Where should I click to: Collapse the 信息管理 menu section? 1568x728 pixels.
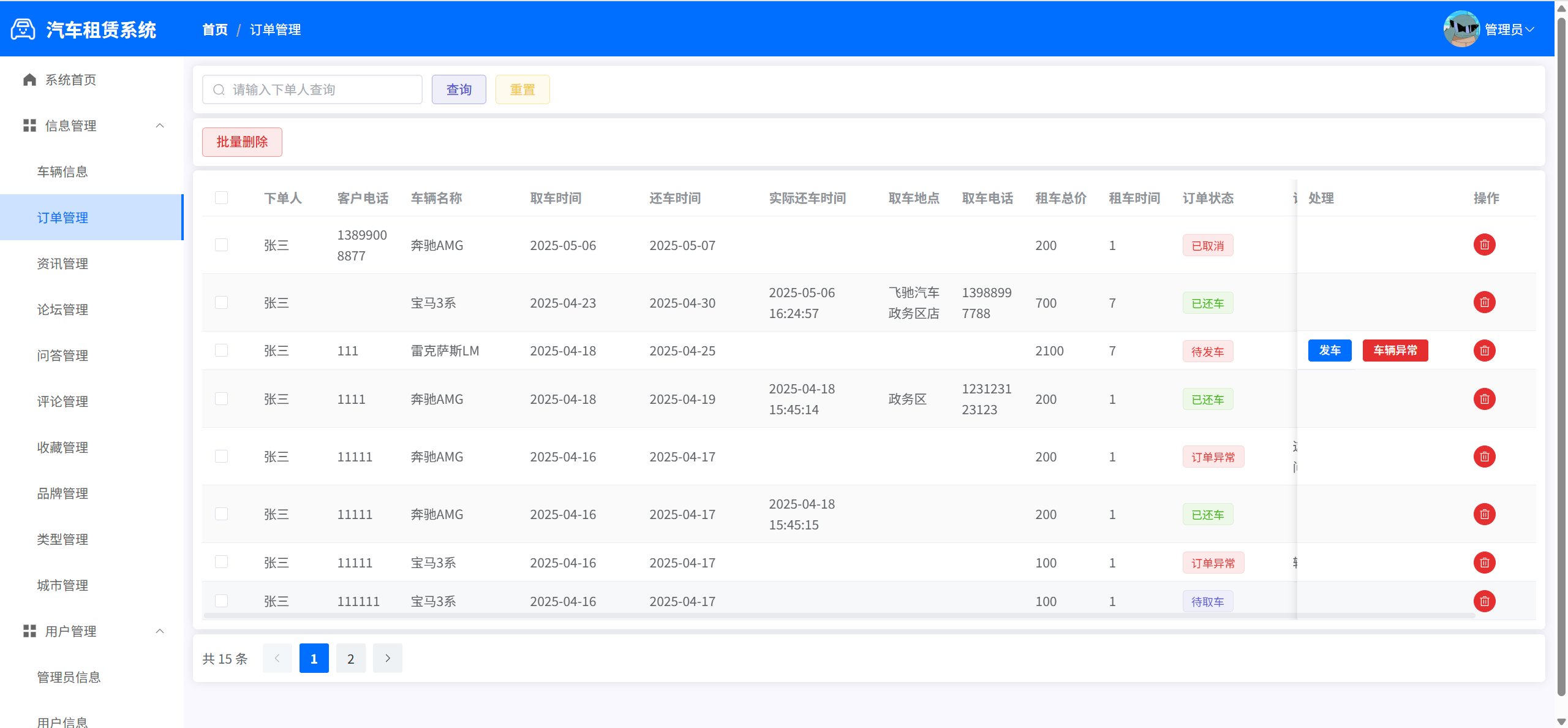click(x=160, y=126)
